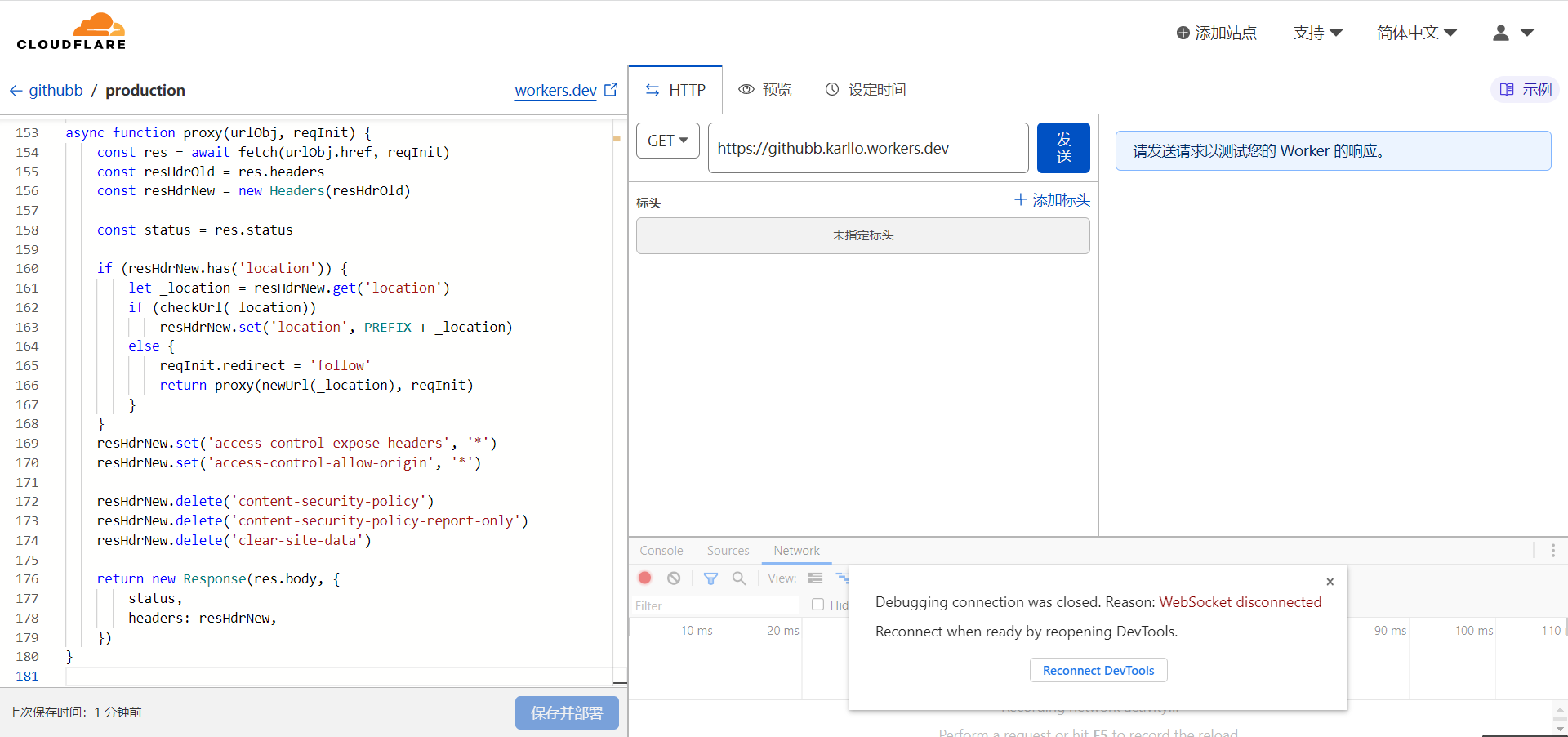The height and width of the screenshot is (737, 1568).
Task: Expand the GET method dropdown
Action: (x=667, y=141)
